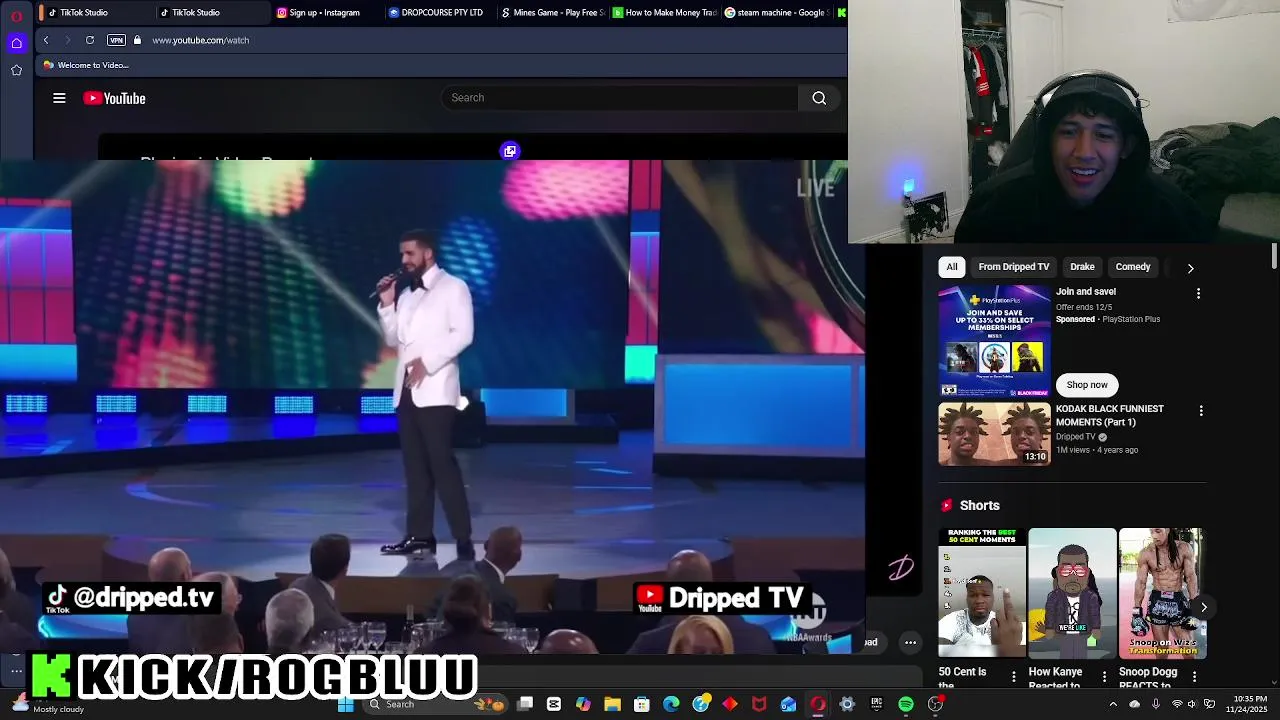
Task: Open more options ellipsis below video
Action: pos(910,642)
